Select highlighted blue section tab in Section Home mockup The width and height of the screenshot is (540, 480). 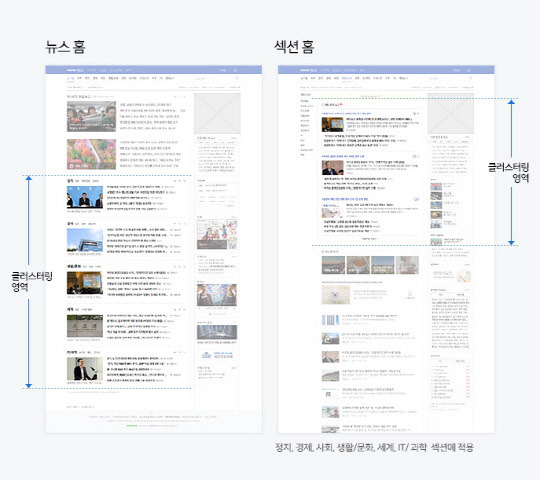(346, 79)
